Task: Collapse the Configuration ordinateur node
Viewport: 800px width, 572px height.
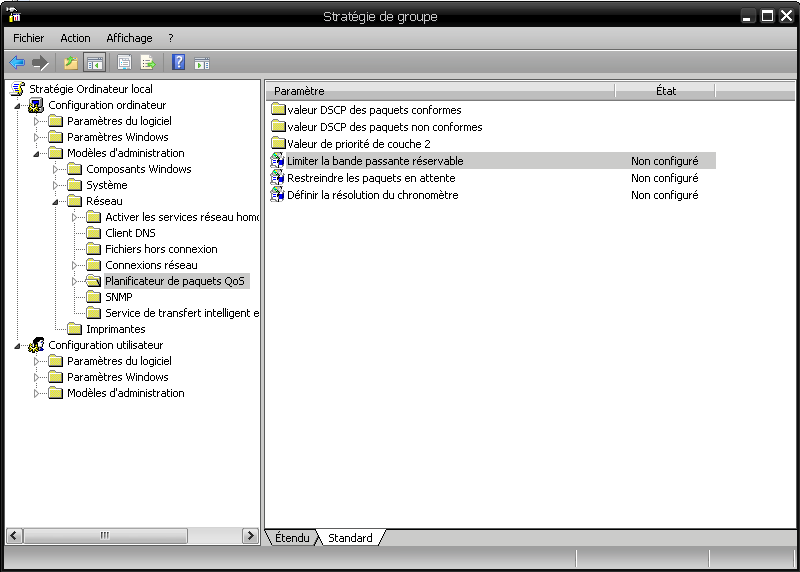Action: point(17,106)
